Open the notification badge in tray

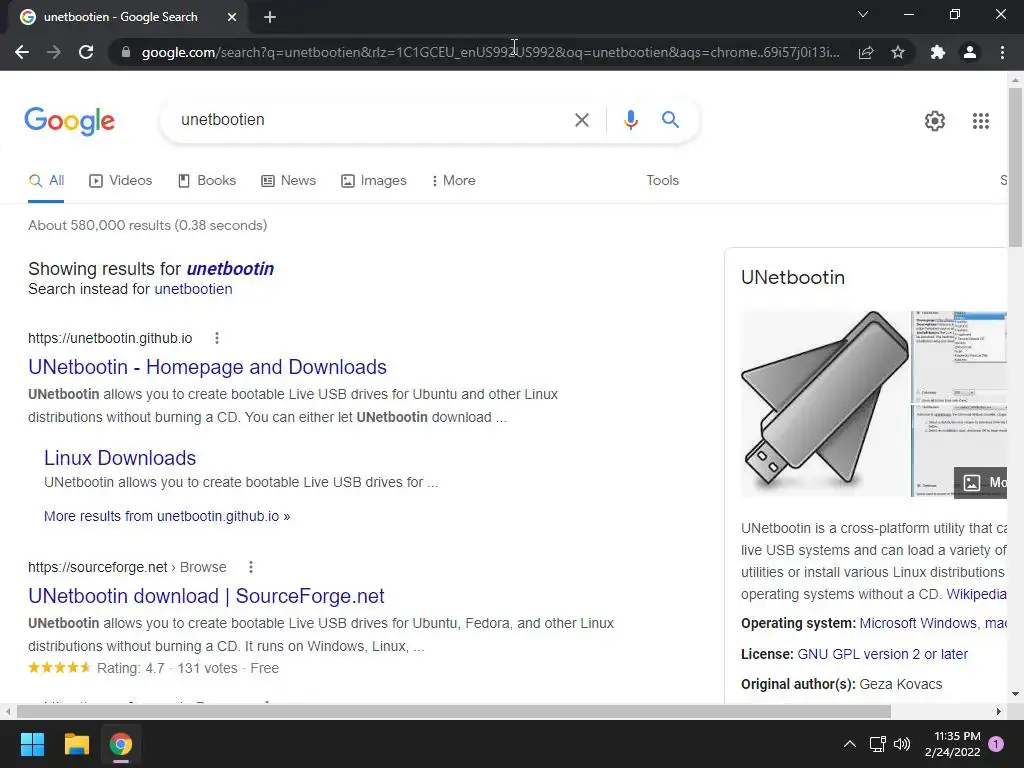click(996, 744)
